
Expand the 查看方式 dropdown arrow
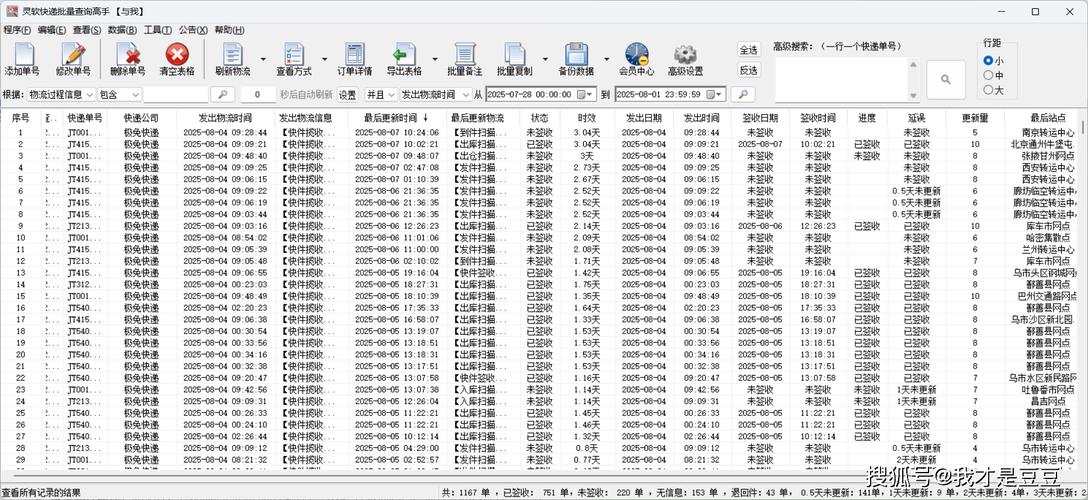click(325, 60)
